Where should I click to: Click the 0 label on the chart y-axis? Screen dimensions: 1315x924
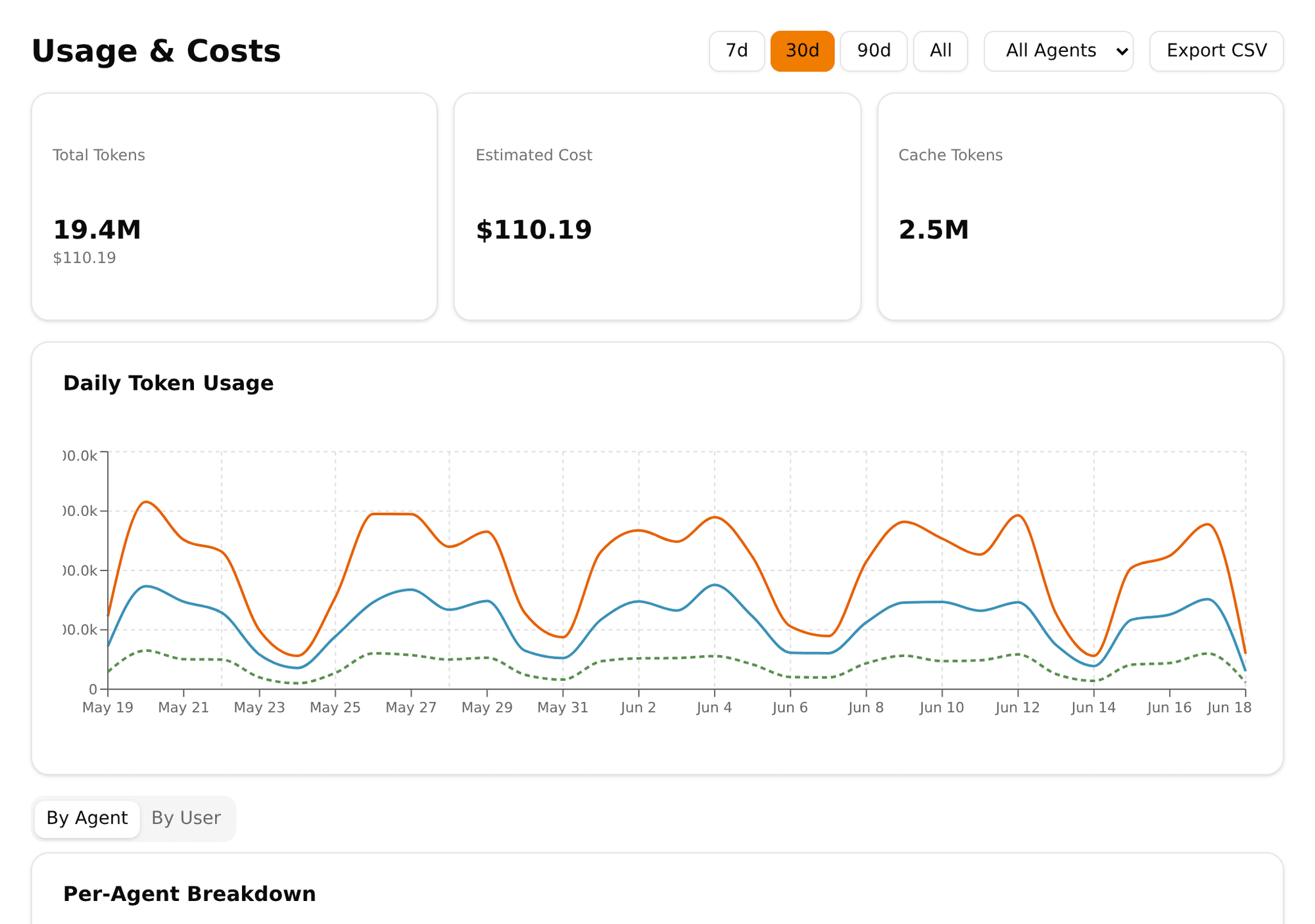click(x=93, y=689)
